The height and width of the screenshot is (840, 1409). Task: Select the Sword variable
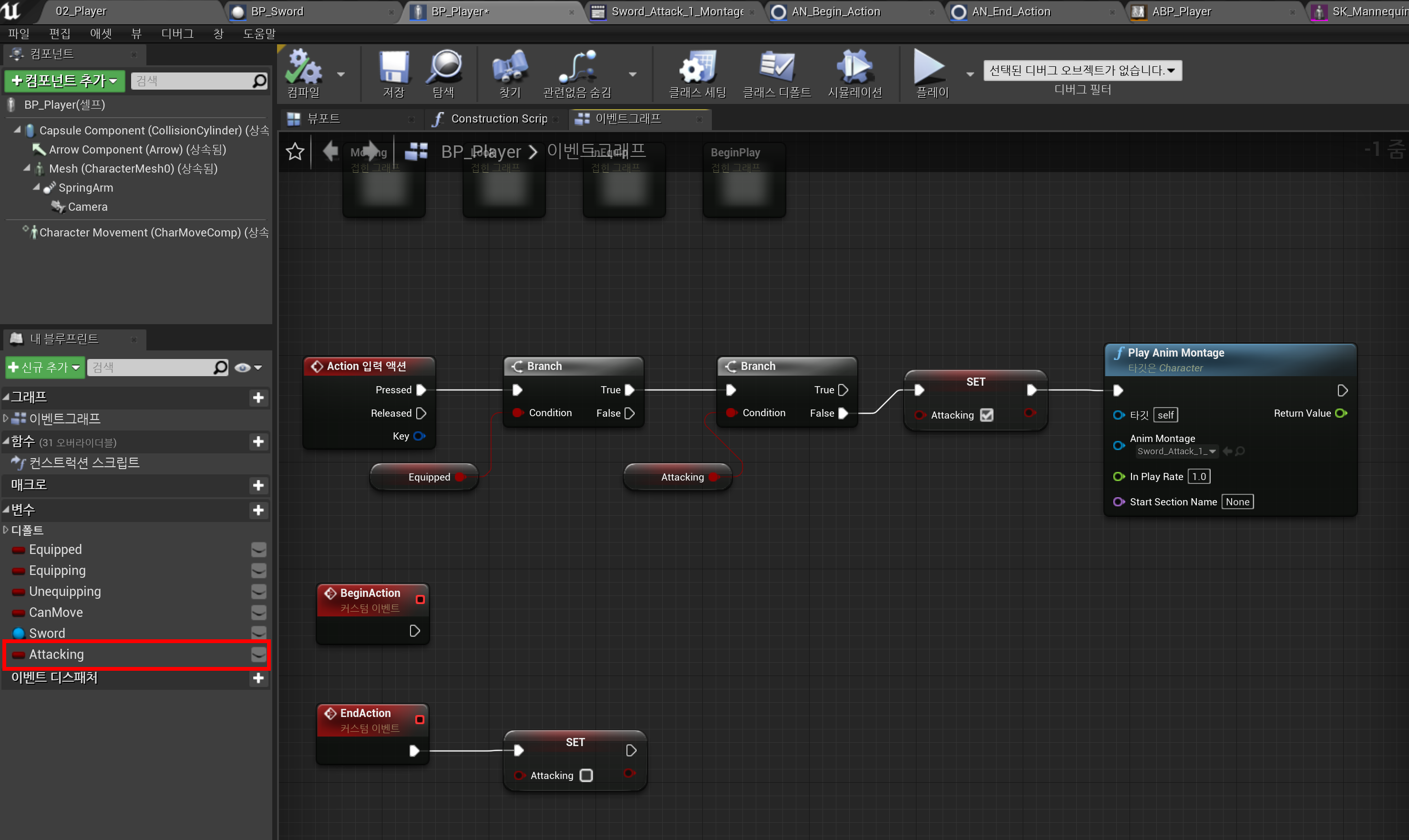[x=47, y=634]
